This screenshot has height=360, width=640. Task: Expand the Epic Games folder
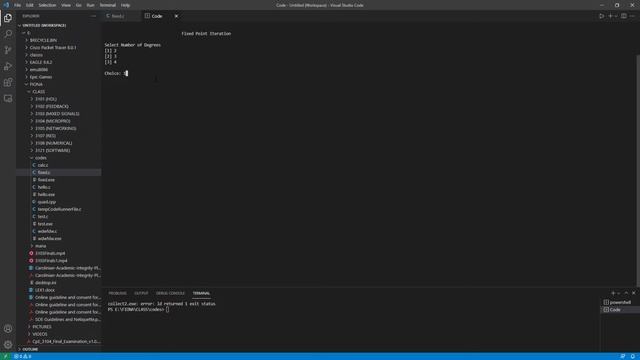point(41,77)
